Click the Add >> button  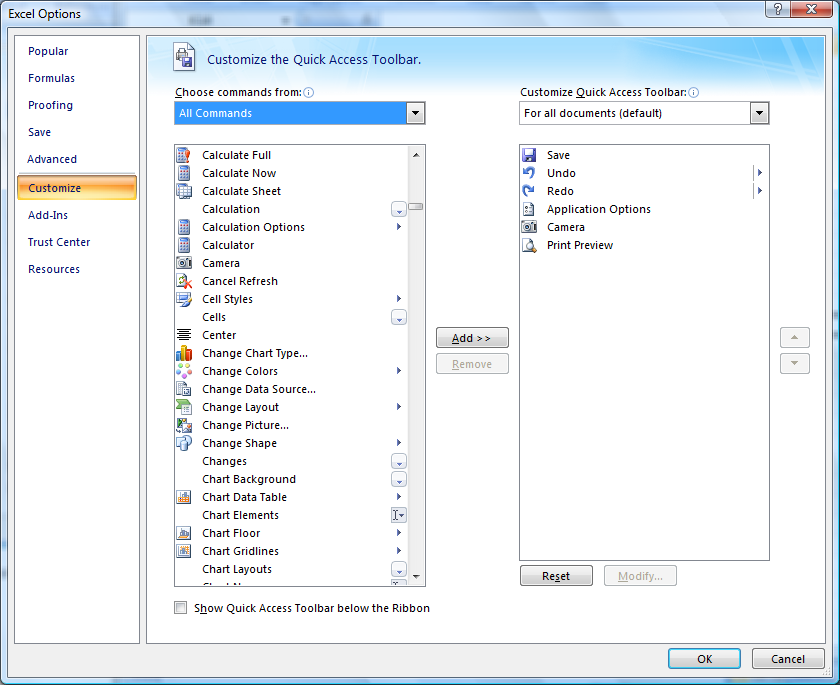(472, 338)
